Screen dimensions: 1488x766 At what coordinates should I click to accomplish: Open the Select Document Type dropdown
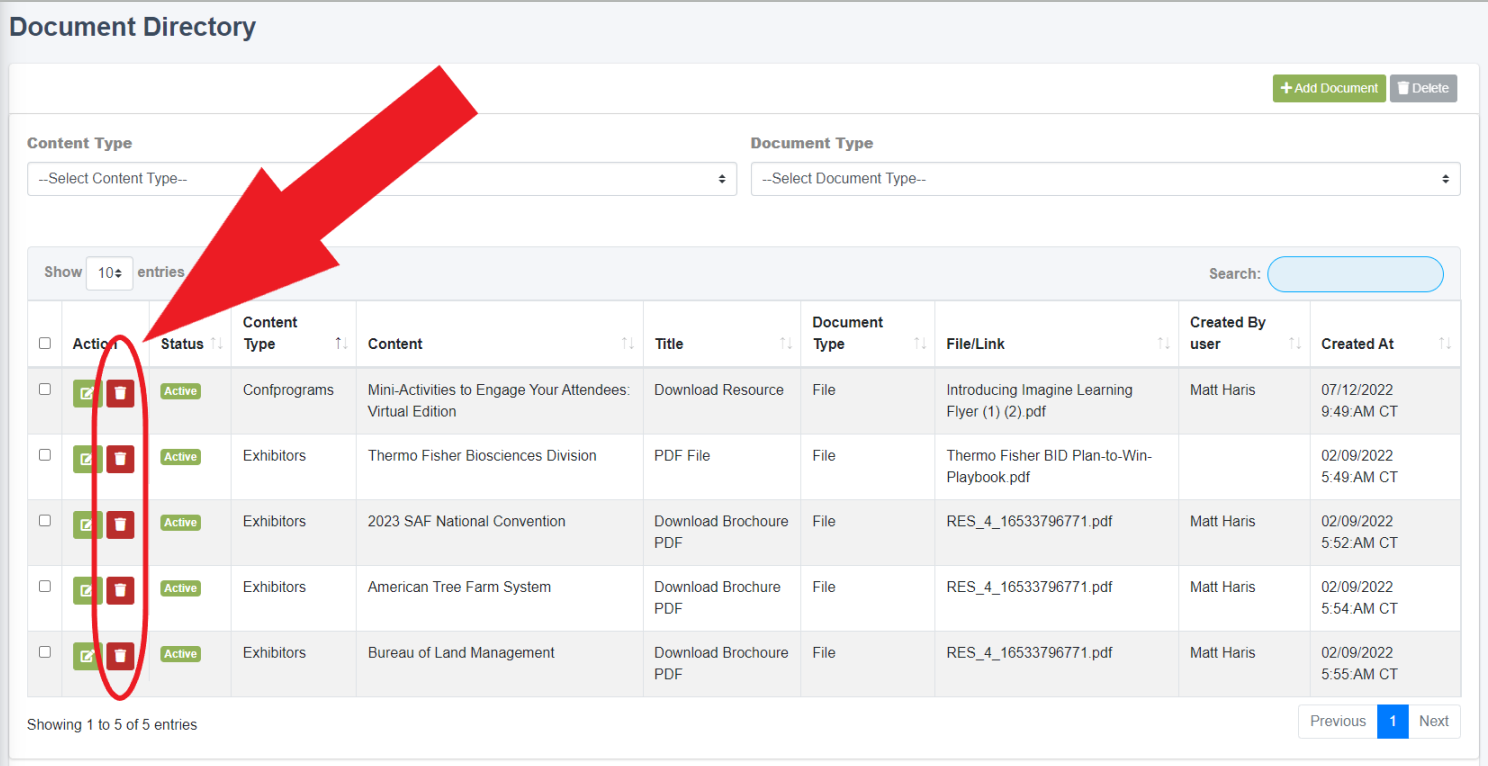1105,179
